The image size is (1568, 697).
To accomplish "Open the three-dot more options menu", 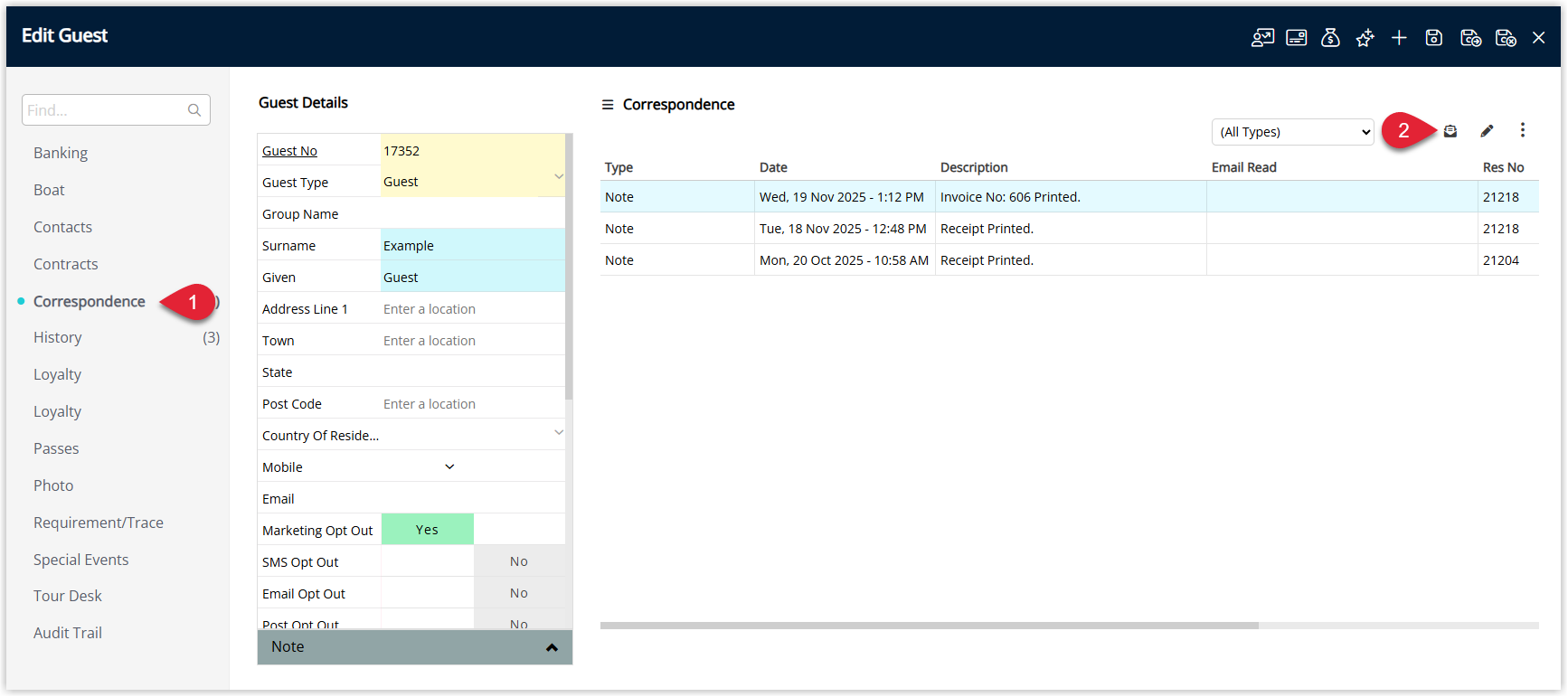I will coord(1523,130).
